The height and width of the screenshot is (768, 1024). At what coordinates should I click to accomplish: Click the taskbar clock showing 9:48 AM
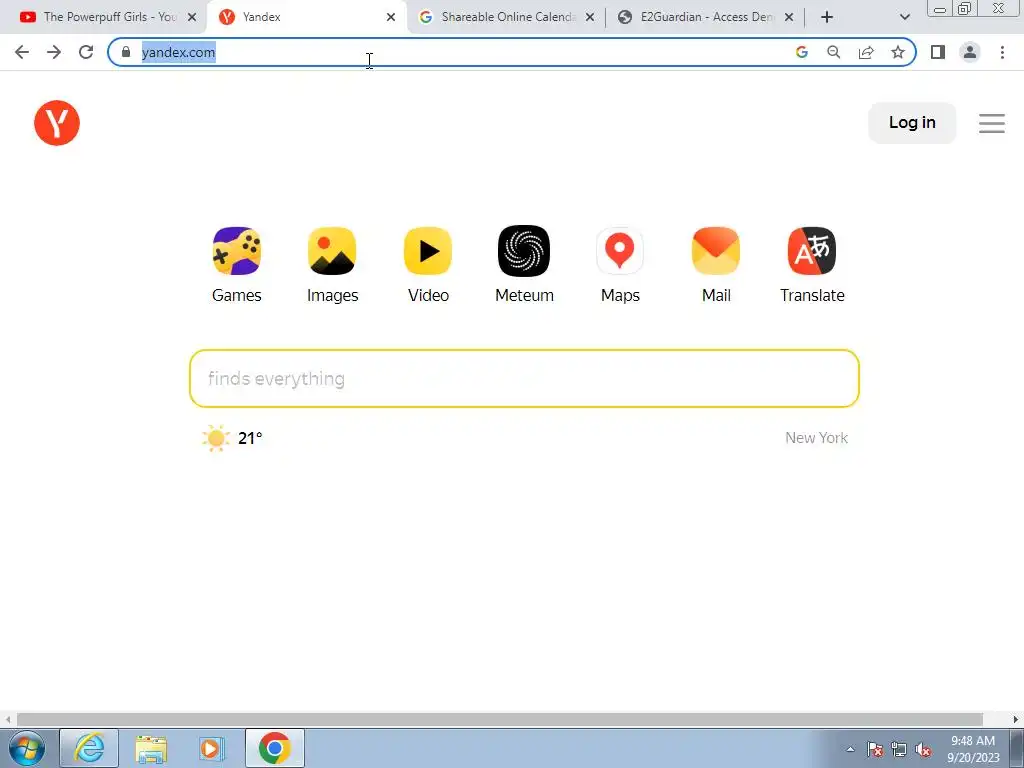click(x=973, y=749)
